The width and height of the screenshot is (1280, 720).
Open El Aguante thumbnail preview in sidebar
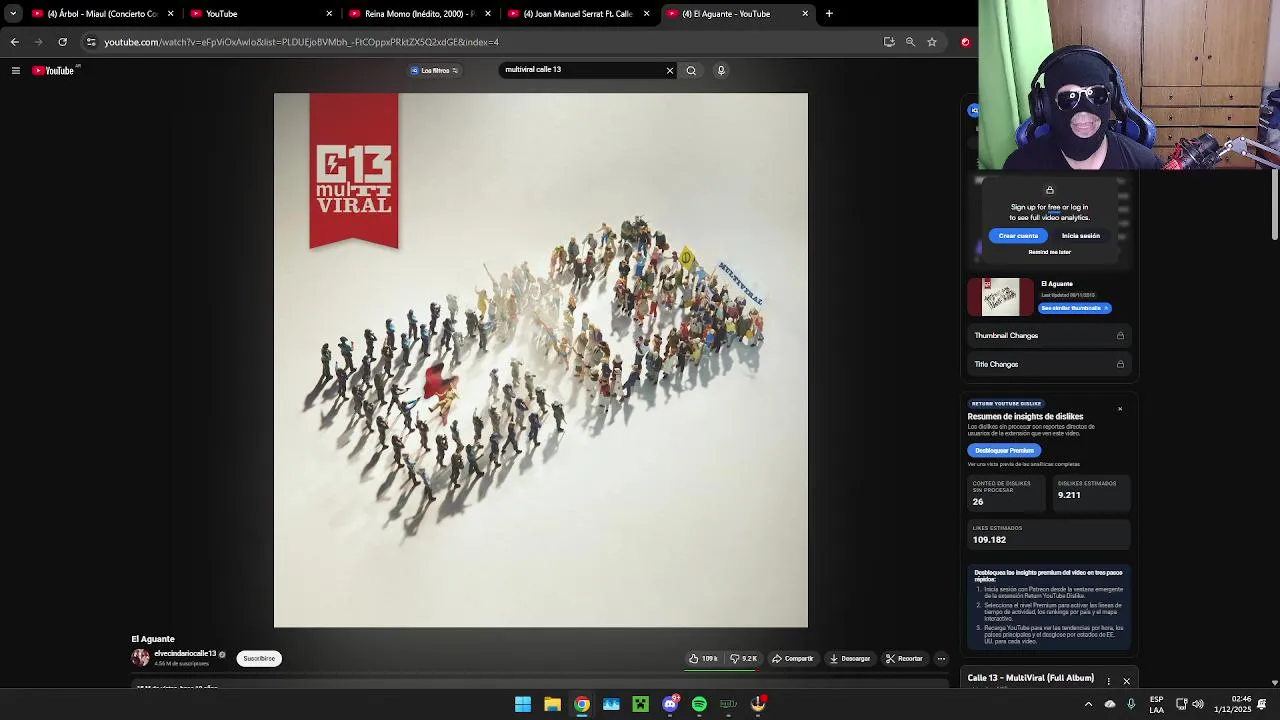(x=1000, y=297)
